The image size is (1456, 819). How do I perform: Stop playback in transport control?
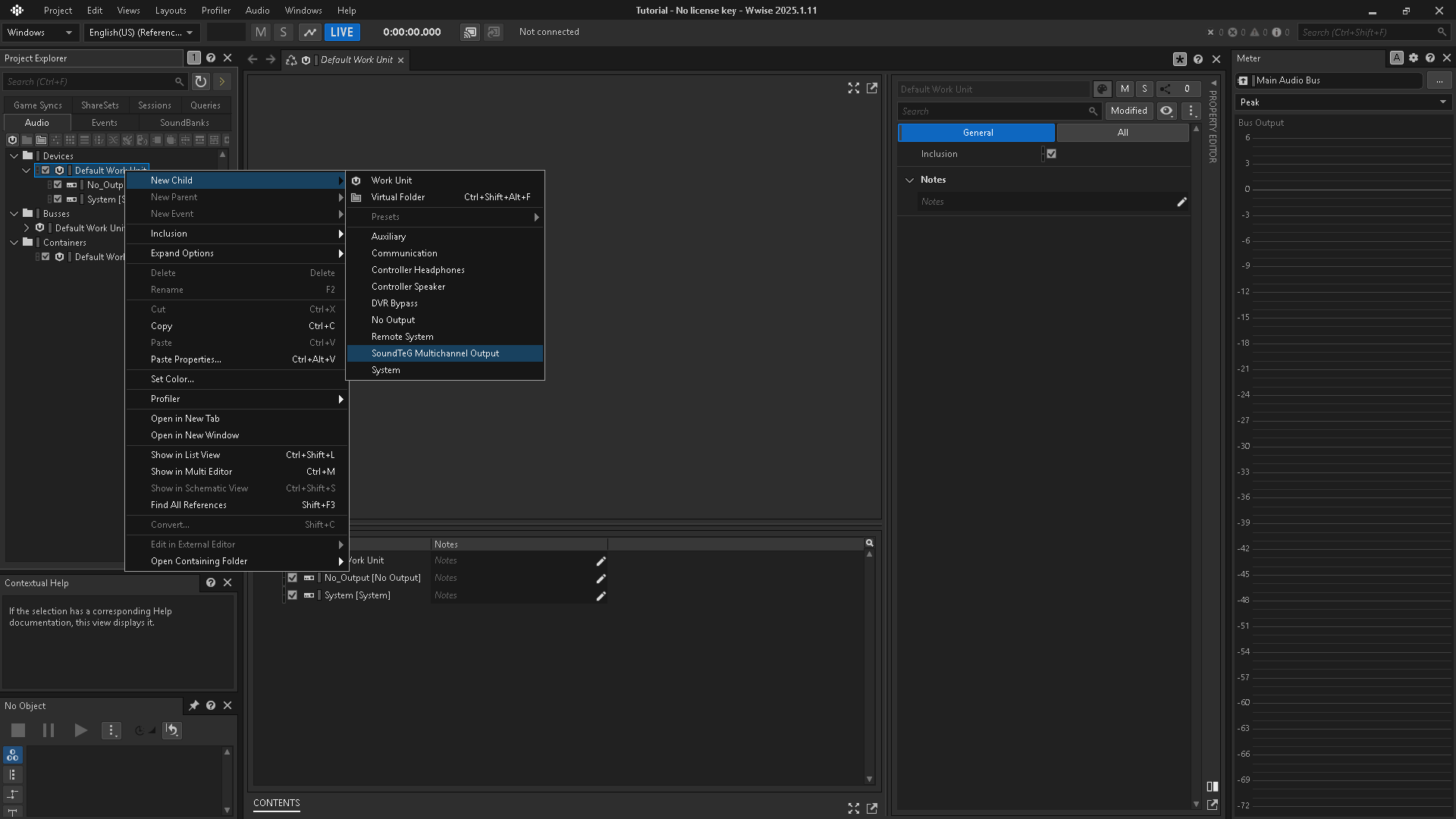click(x=18, y=730)
